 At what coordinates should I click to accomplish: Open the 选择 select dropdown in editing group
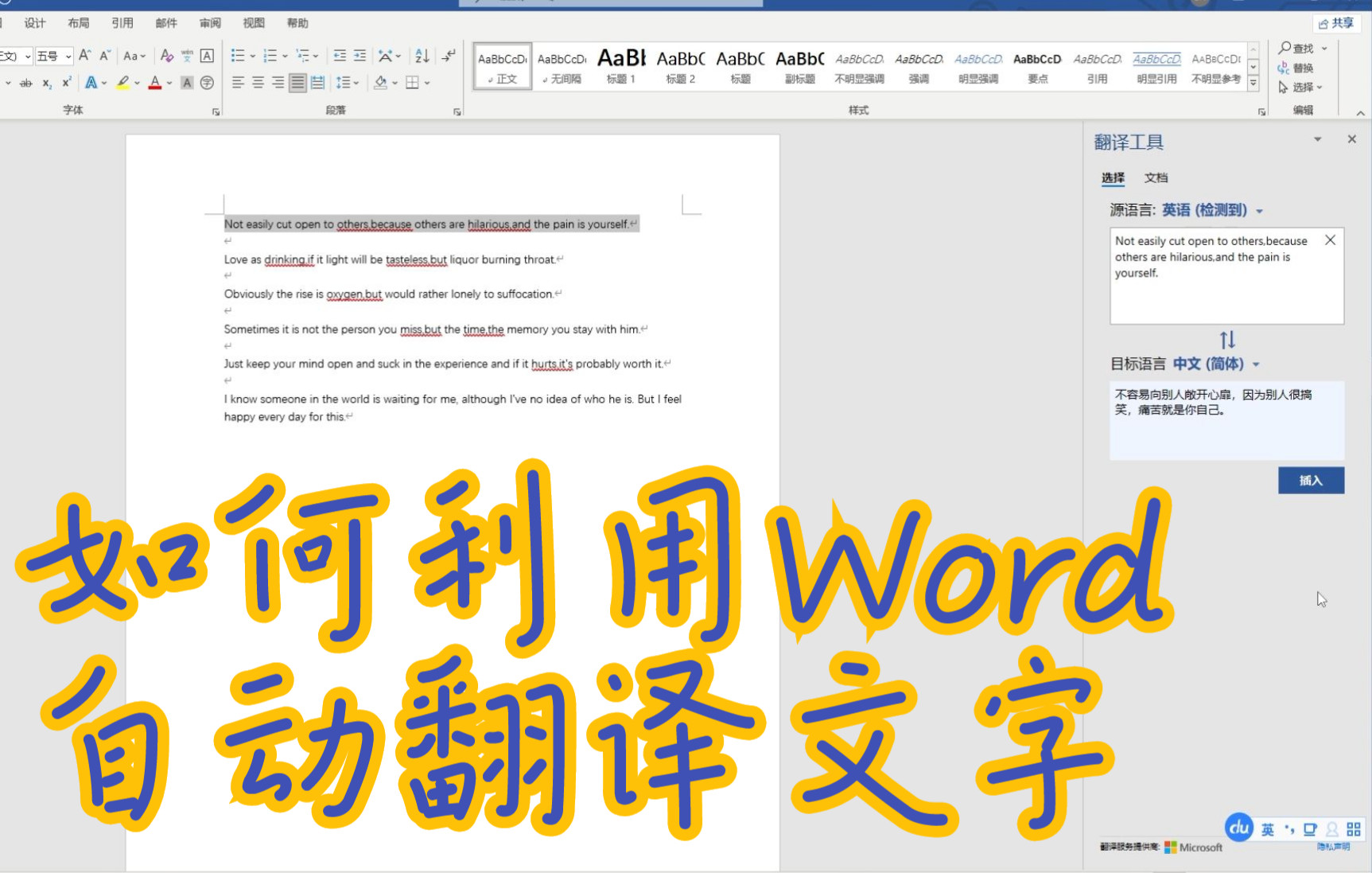pos(1300,87)
